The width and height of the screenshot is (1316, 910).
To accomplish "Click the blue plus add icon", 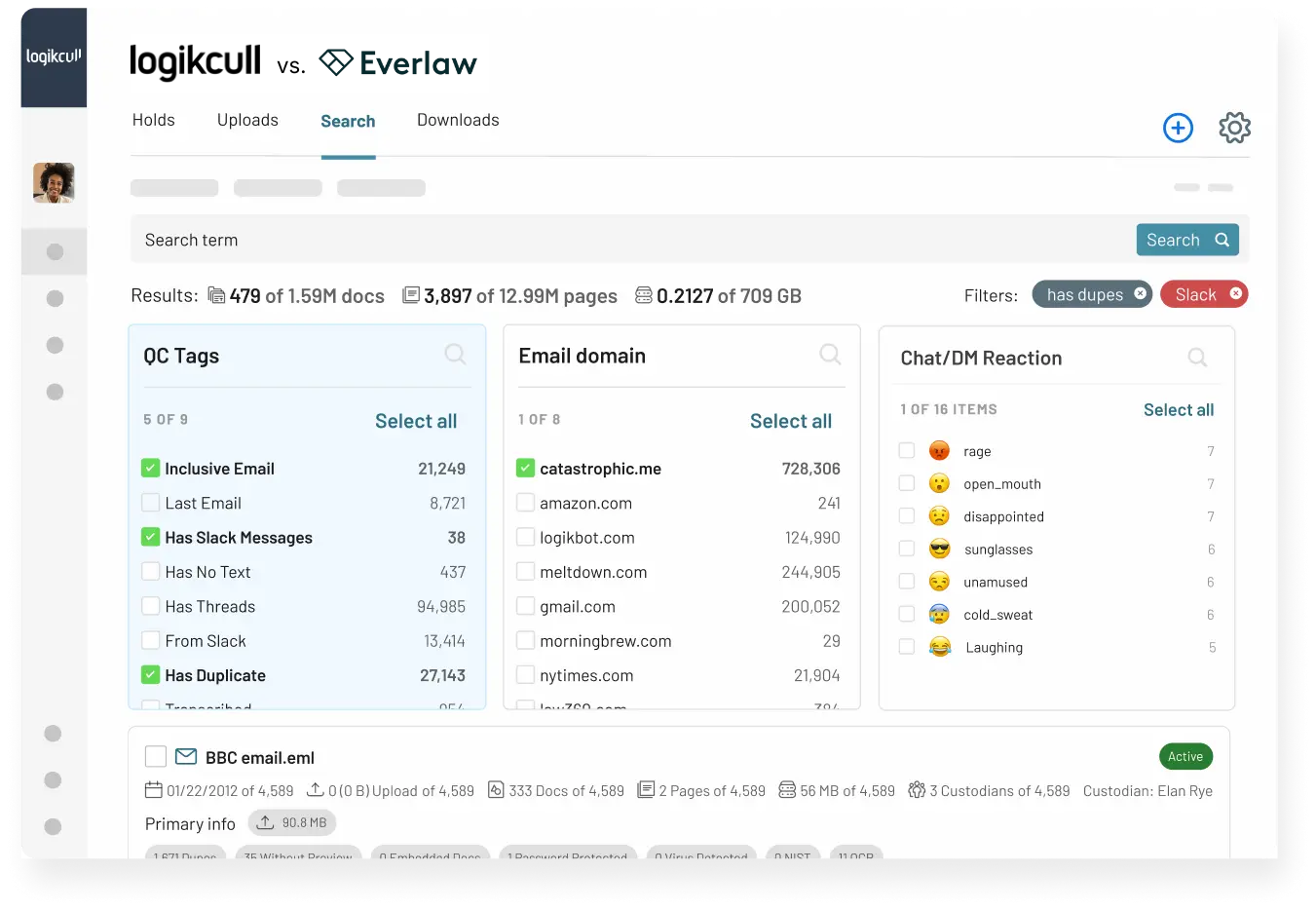I will point(1178,128).
